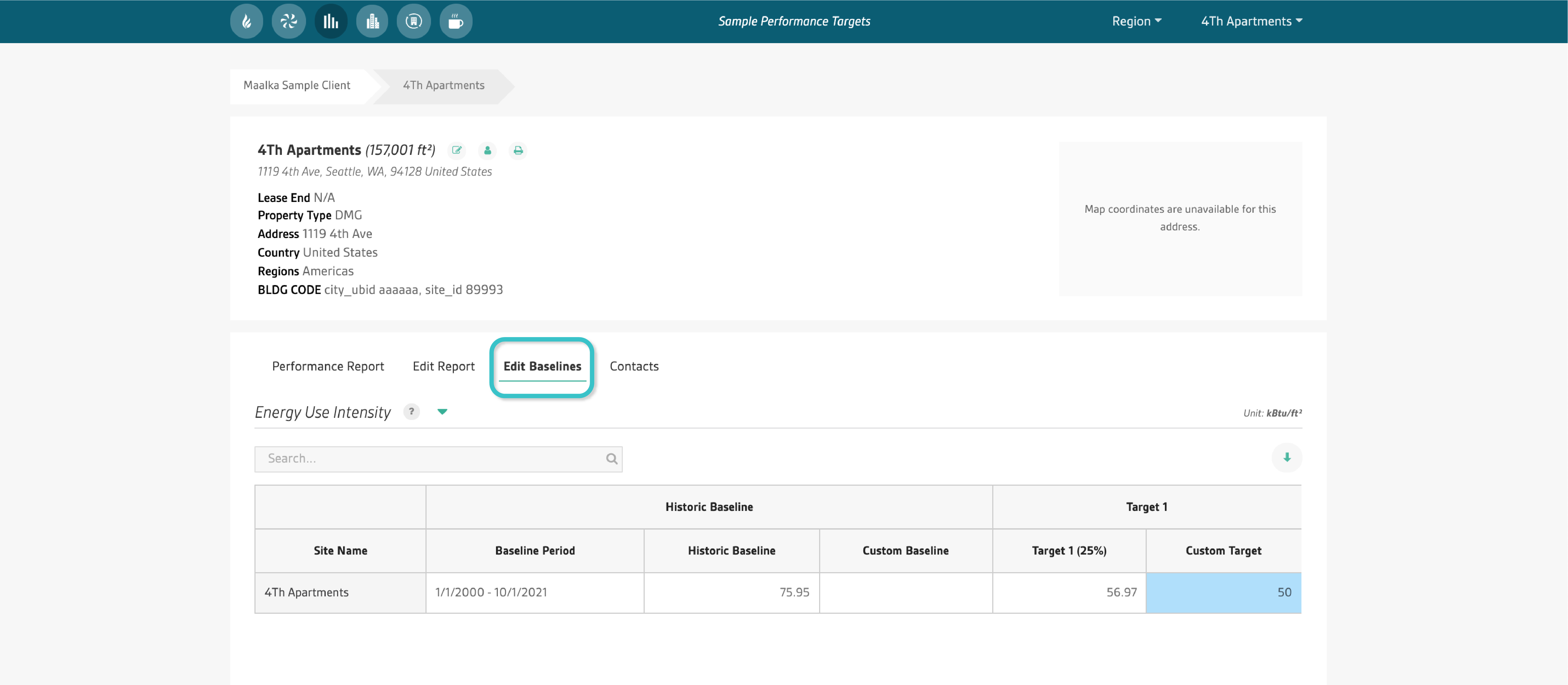
Task: Click the edit pencil icon beside 4Th Apartments
Action: (x=457, y=150)
